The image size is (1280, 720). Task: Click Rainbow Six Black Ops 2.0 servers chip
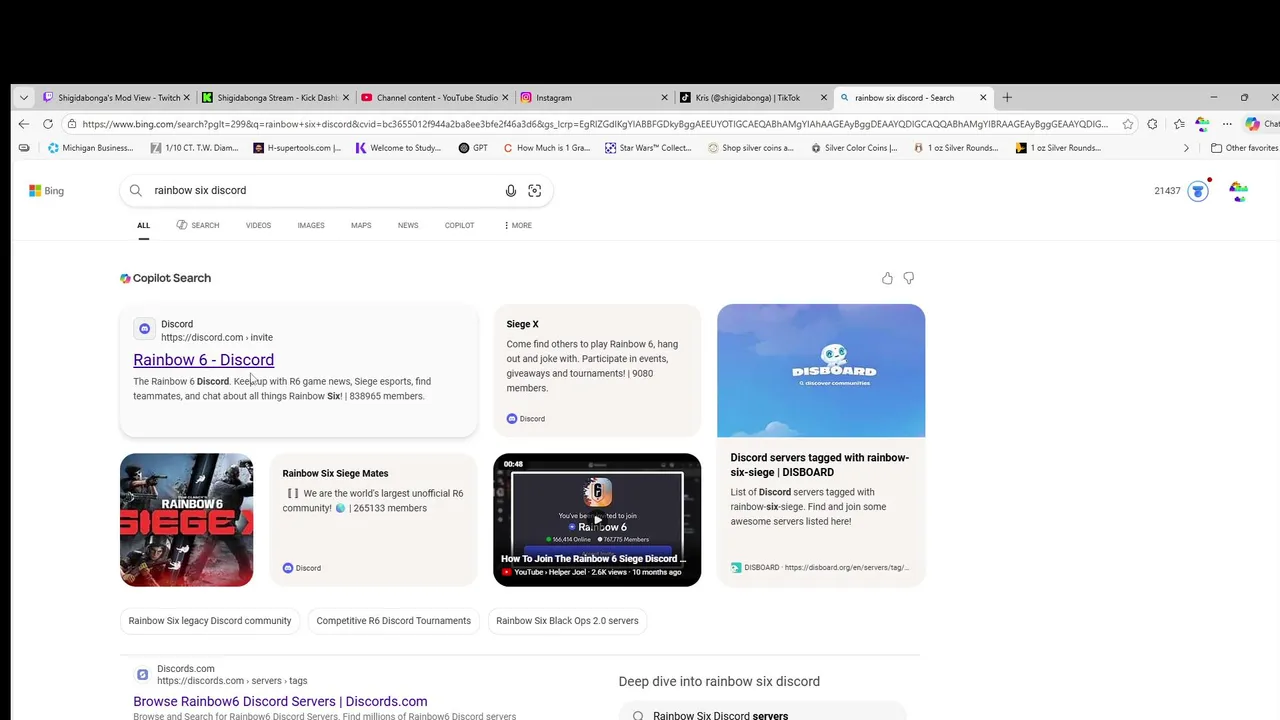pyautogui.click(x=567, y=621)
